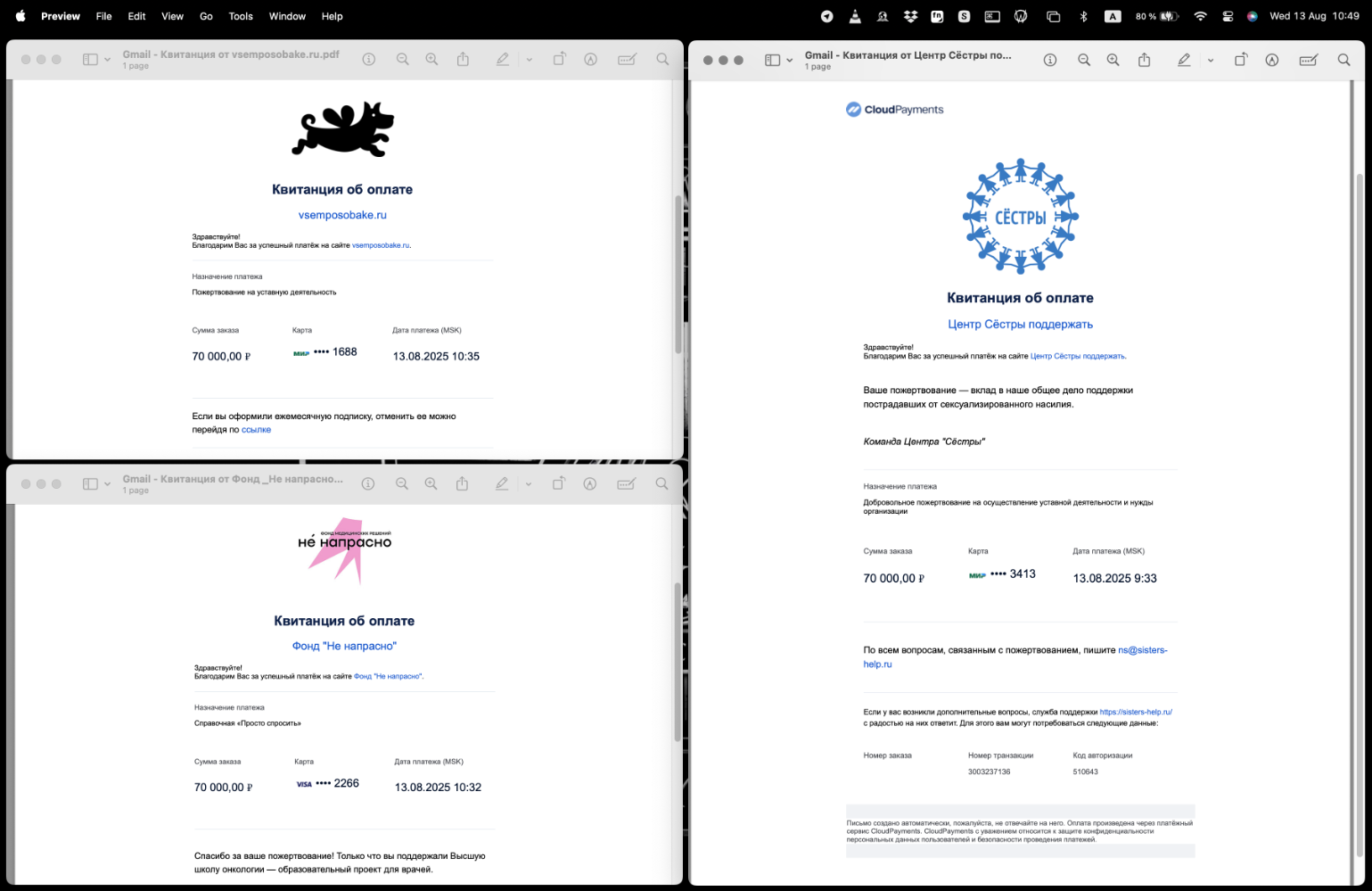Open the https://sisters-help.ru/ support link
The height and width of the screenshot is (891, 1372).
[x=1136, y=713]
